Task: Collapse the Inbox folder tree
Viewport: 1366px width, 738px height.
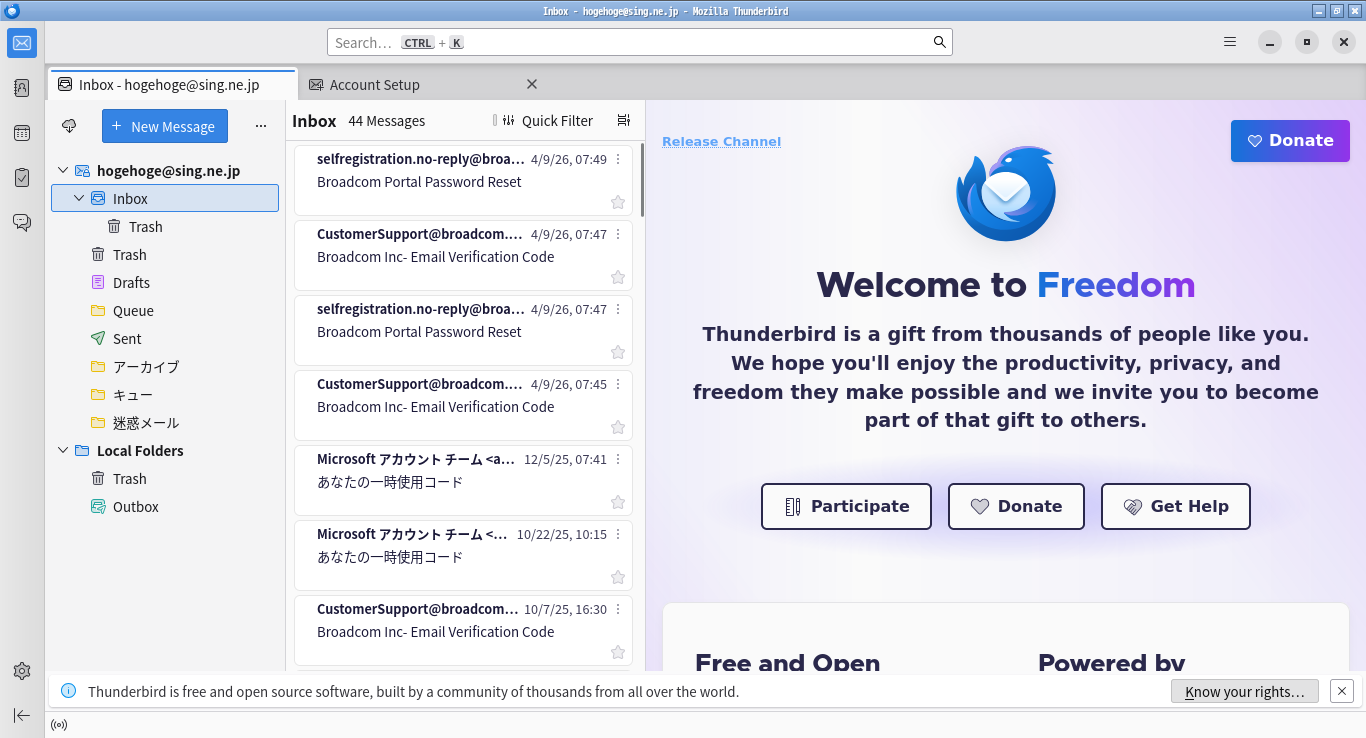Action: pos(78,197)
